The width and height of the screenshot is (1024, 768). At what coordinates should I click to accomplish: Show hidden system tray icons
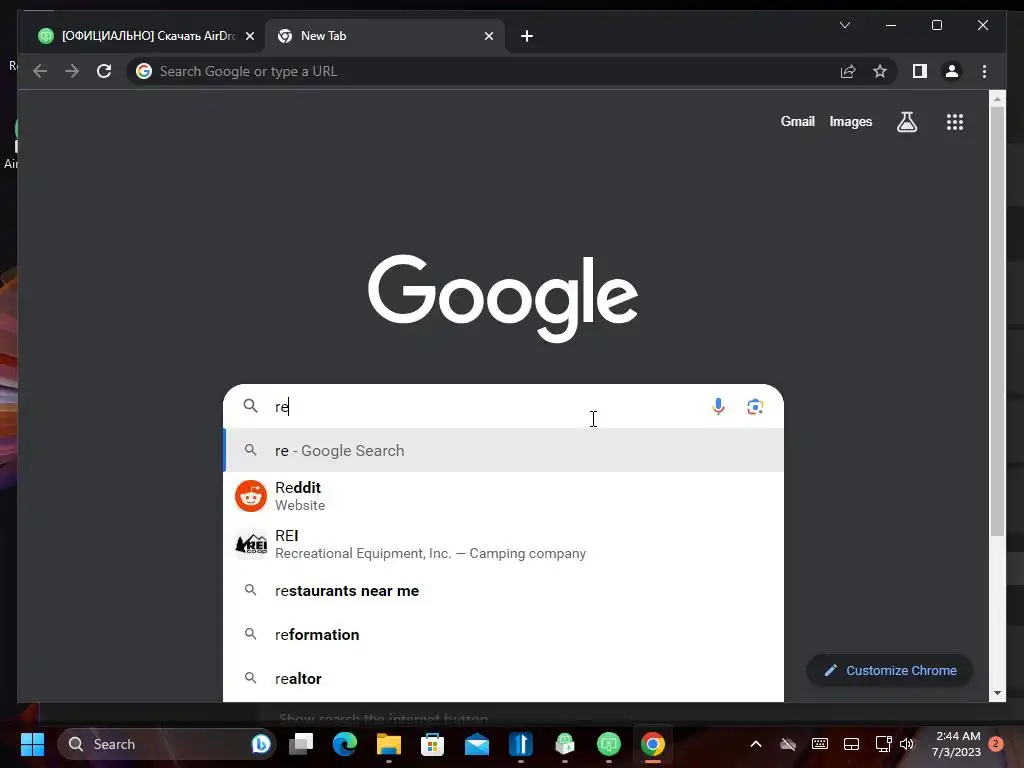click(756, 744)
